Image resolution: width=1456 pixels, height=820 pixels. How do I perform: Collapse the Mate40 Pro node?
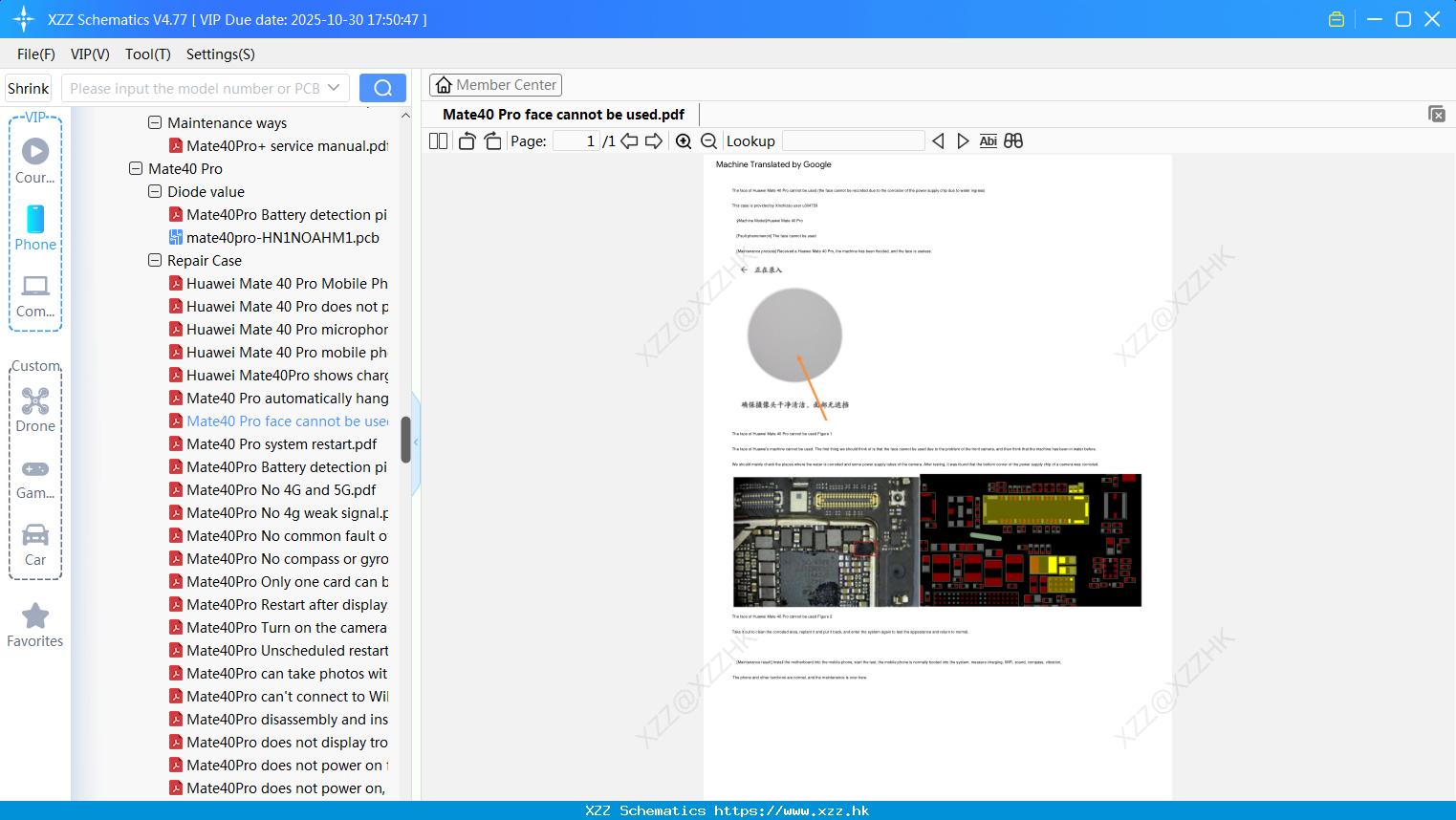[136, 168]
